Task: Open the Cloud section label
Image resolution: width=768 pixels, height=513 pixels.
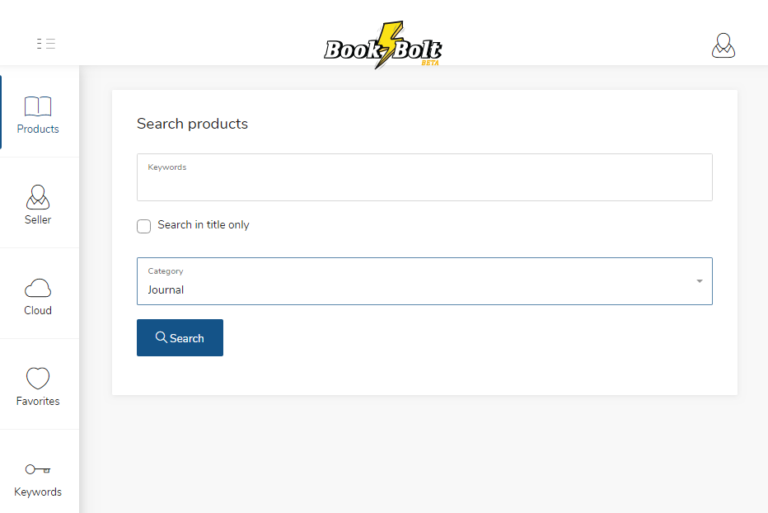Action: 38,311
